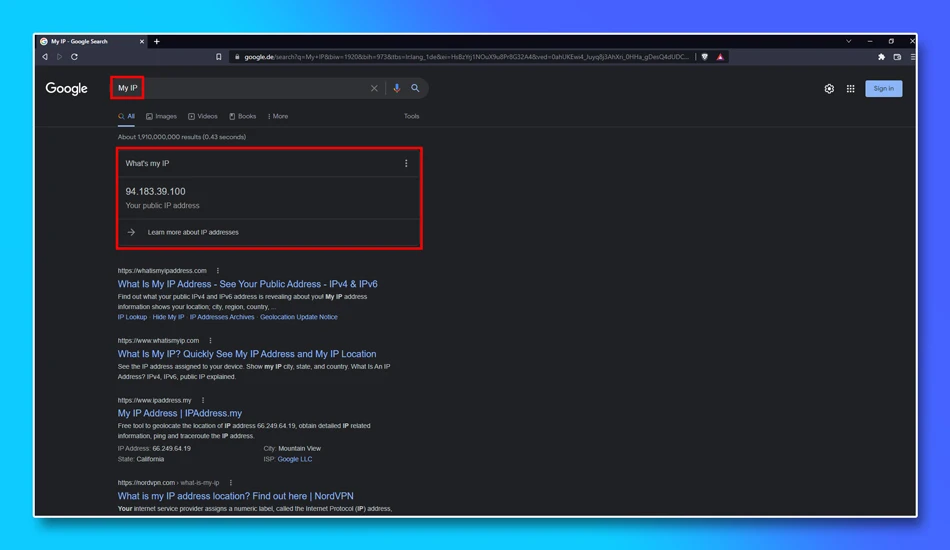Open the My IP Address | IPAddress.my result
This screenshot has height=550, width=950.
point(180,413)
